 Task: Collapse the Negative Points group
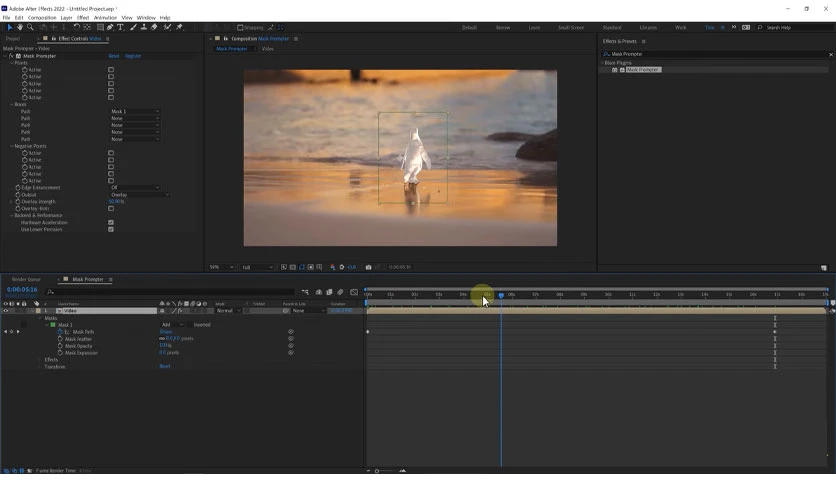[12, 146]
